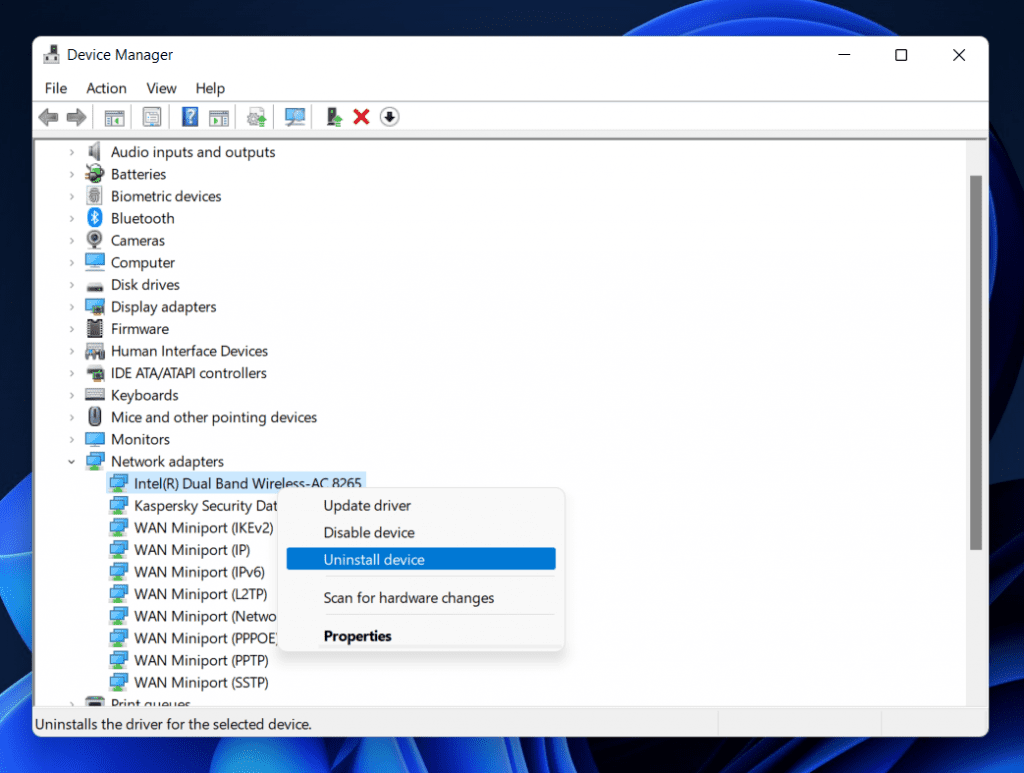Click the Forward navigation arrow
The width and height of the screenshot is (1024, 773).
click(x=76, y=117)
